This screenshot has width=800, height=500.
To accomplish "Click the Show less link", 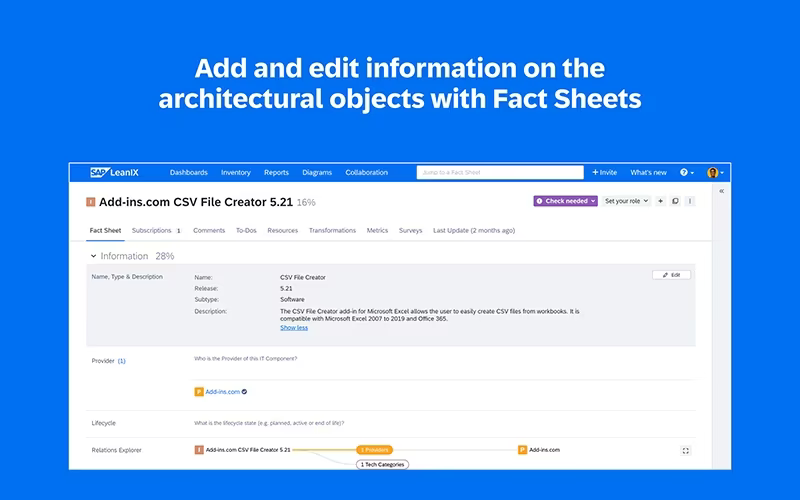I will pos(294,328).
